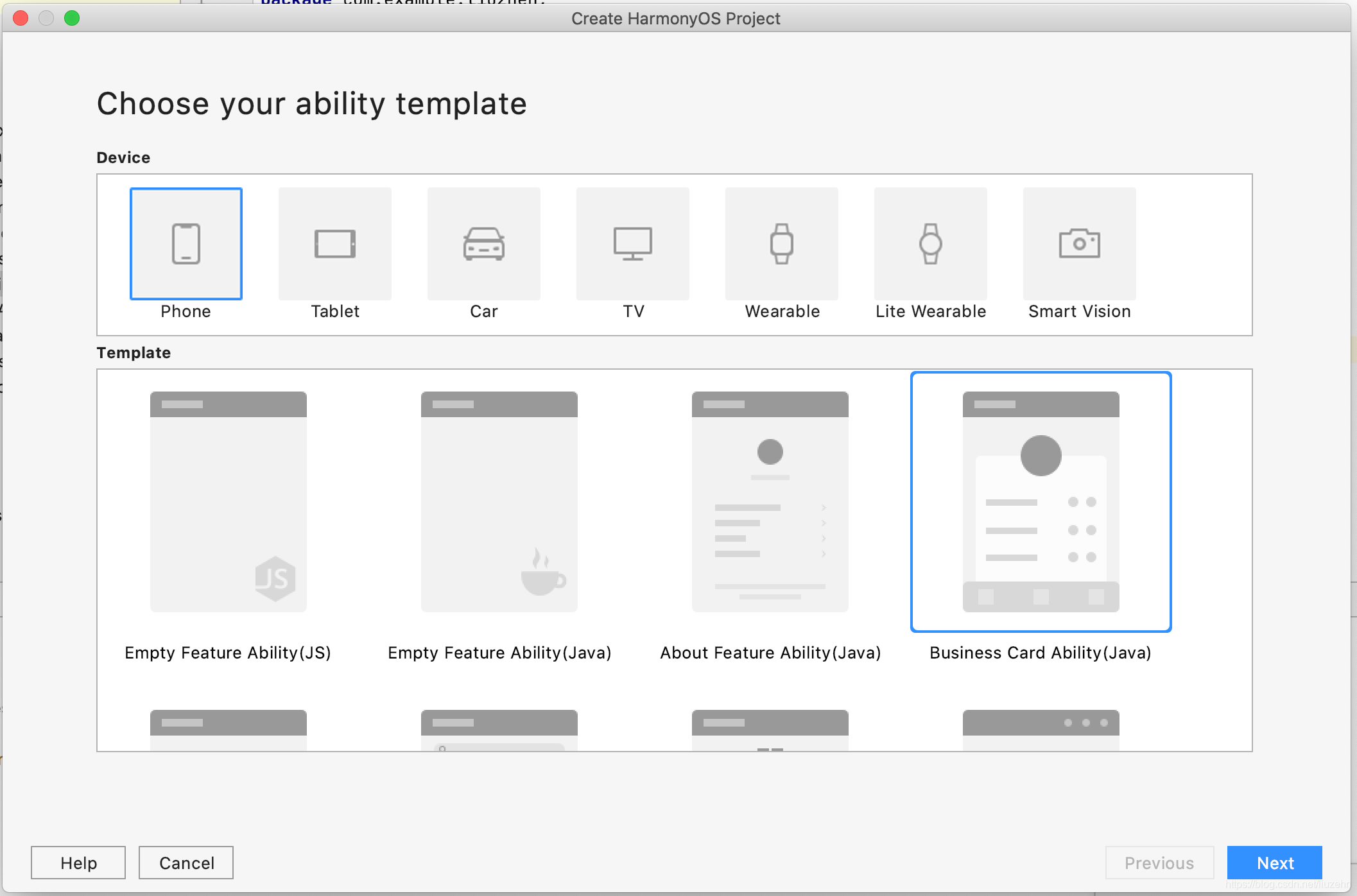Click the disabled Previous button
Viewport: 1357px width, 896px height.
[1159, 863]
